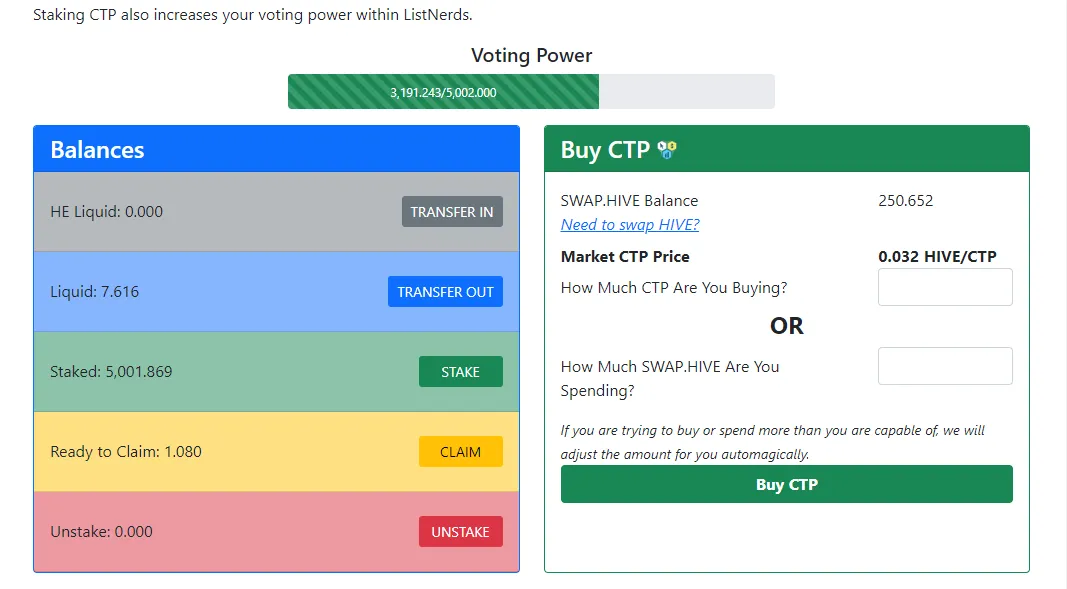Screen dimensions: 1067x589
Task: Select the Staked 5,001.869 balance text
Action: [x=111, y=372]
